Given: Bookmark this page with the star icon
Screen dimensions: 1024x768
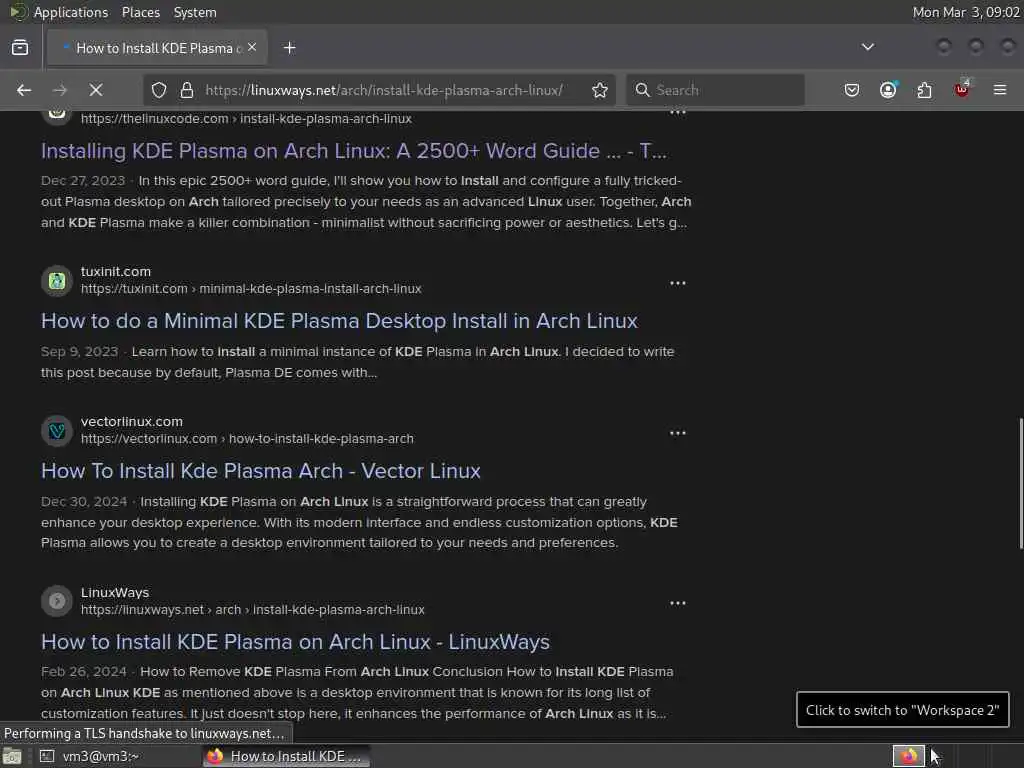Looking at the screenshot, I should coord(600,90).
